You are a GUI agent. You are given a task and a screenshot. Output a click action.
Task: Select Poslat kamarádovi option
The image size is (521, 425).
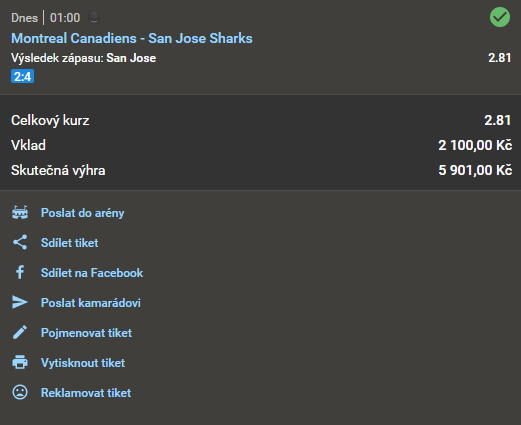(x=90, y=303)
